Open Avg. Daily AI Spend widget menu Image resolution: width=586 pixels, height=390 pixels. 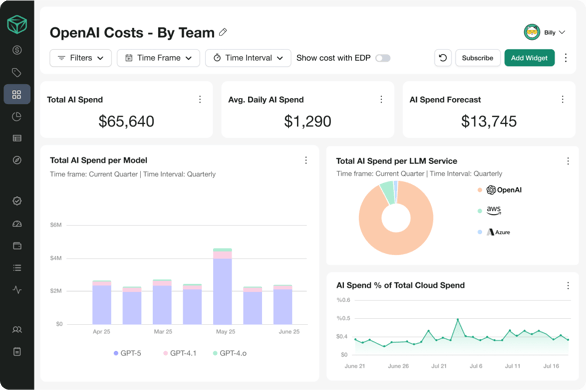pyautogui.click(x=381, y=99)
